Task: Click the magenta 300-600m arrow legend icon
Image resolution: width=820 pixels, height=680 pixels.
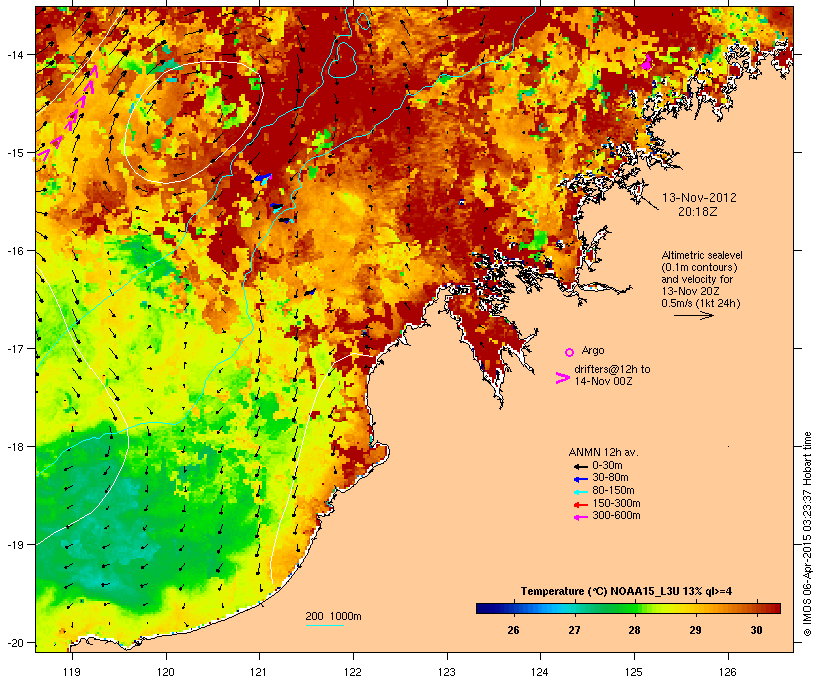Action: [x=581, y=517]
